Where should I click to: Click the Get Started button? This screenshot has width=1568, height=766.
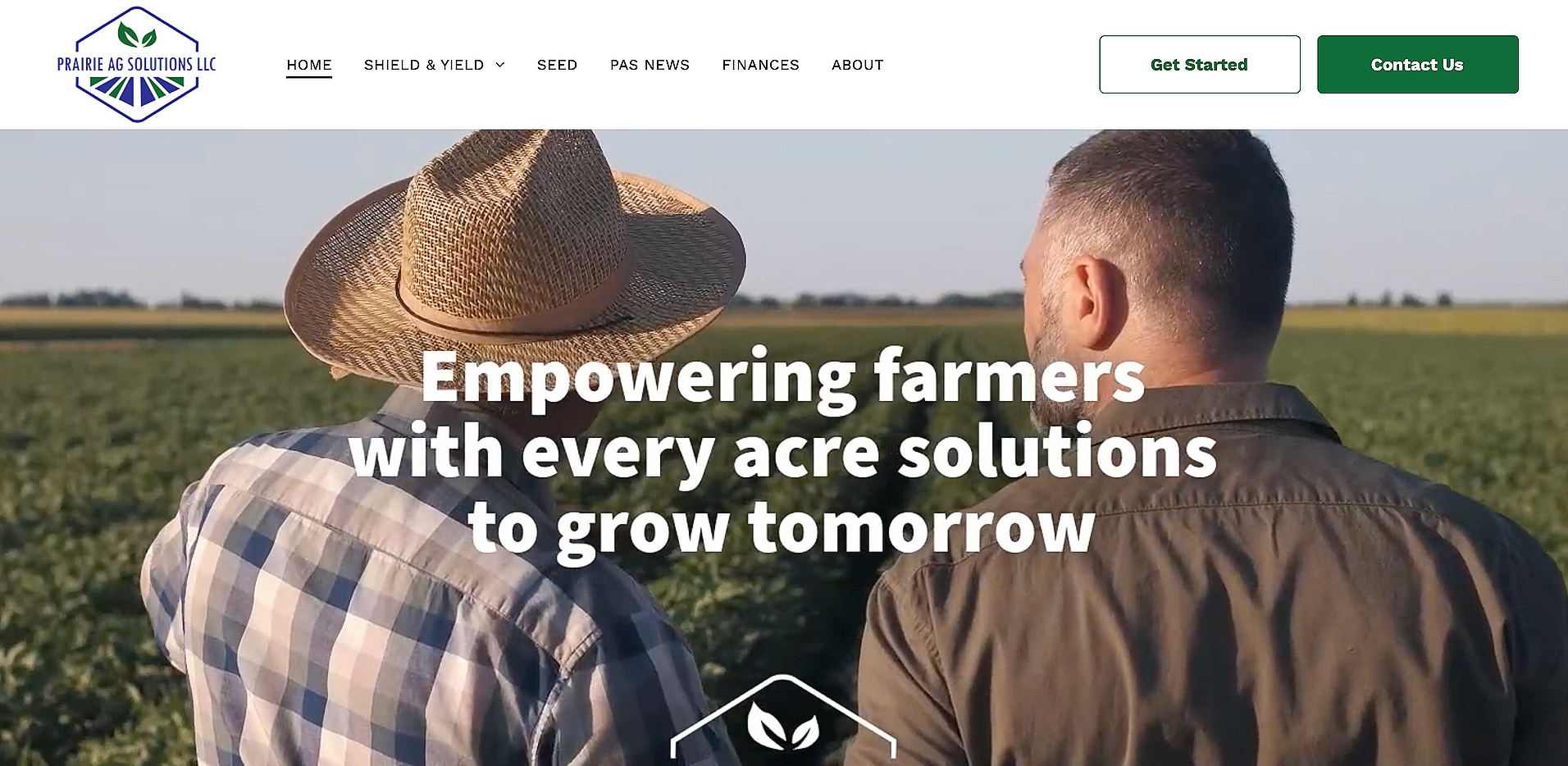[1199, 64]
